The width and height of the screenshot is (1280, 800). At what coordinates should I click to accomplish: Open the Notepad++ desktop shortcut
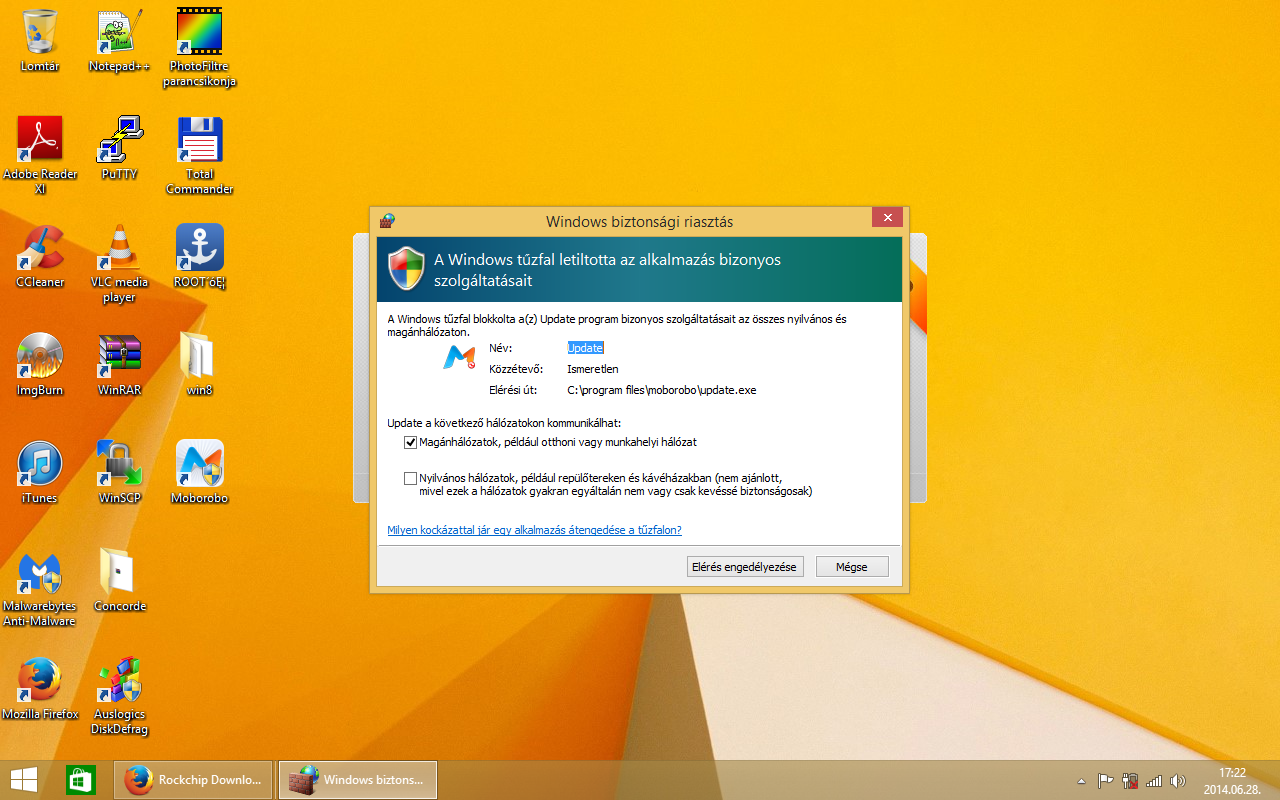coord(119,33)
